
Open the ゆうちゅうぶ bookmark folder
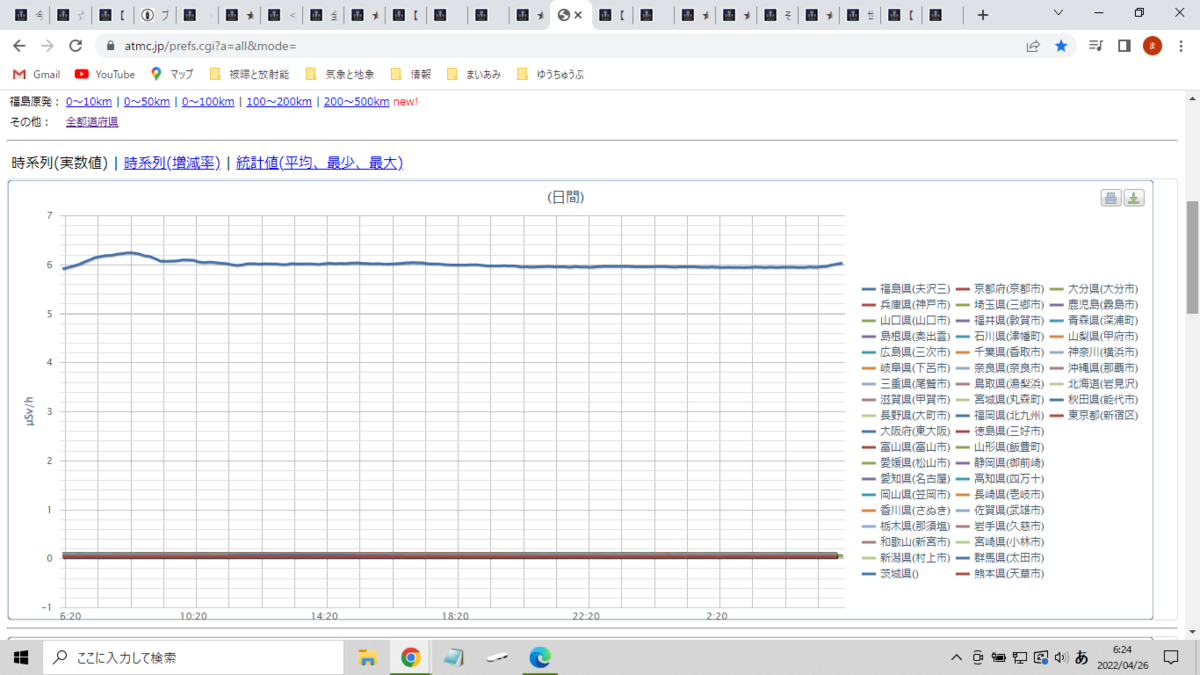coord(551,74)
